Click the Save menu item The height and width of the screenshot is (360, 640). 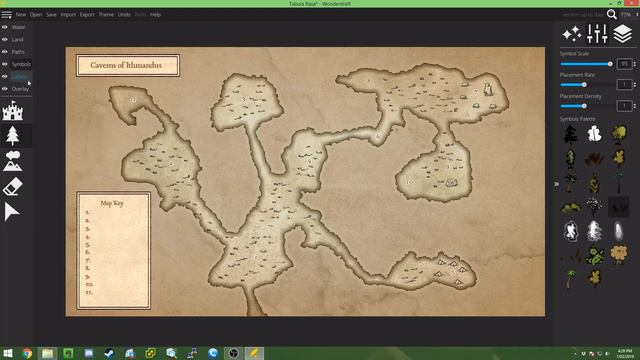[51, 15]
